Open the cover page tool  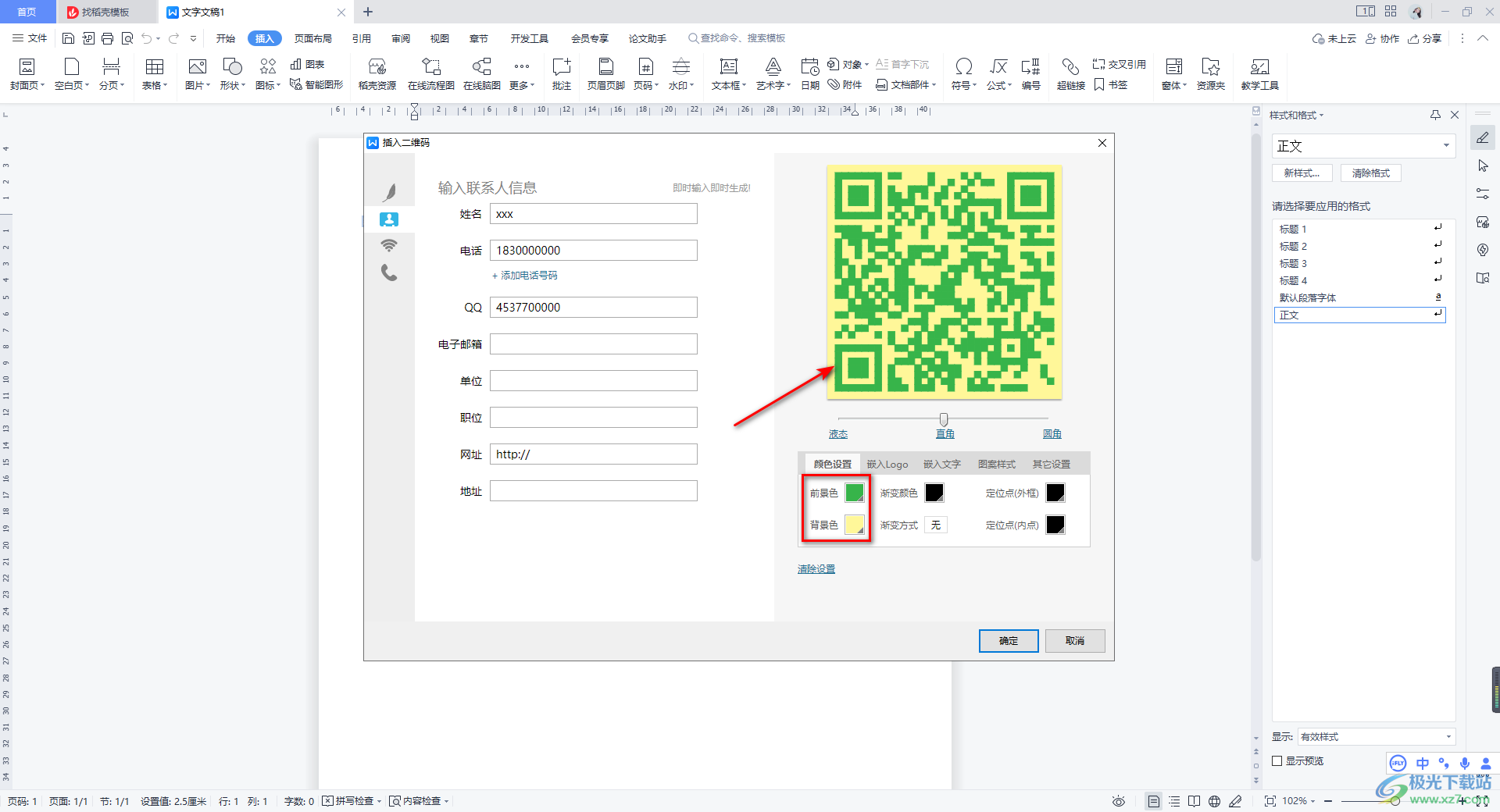(x=27, y=74)
